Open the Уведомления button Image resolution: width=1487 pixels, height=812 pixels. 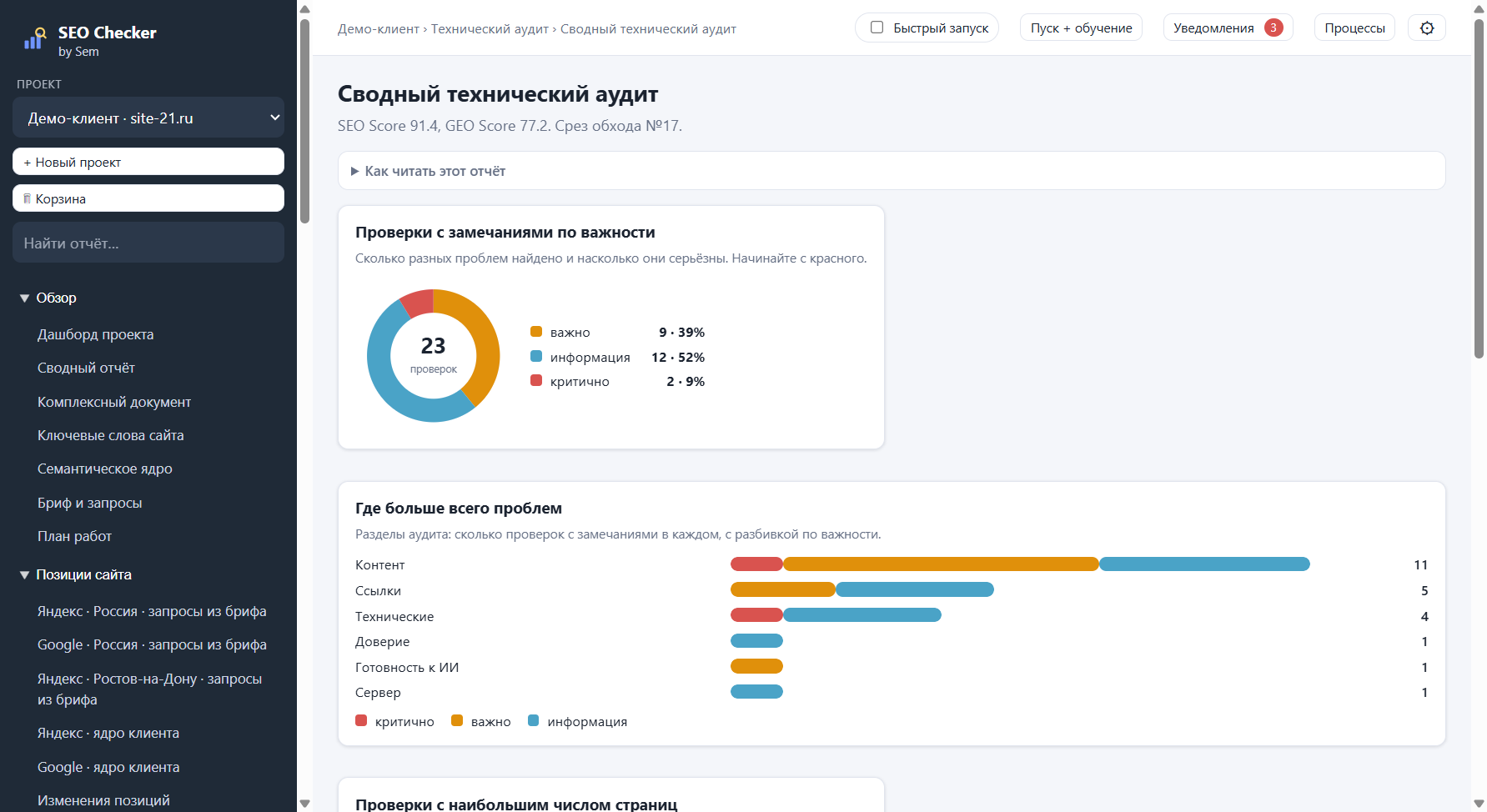pyautogui.click(x=1228, y=28)
